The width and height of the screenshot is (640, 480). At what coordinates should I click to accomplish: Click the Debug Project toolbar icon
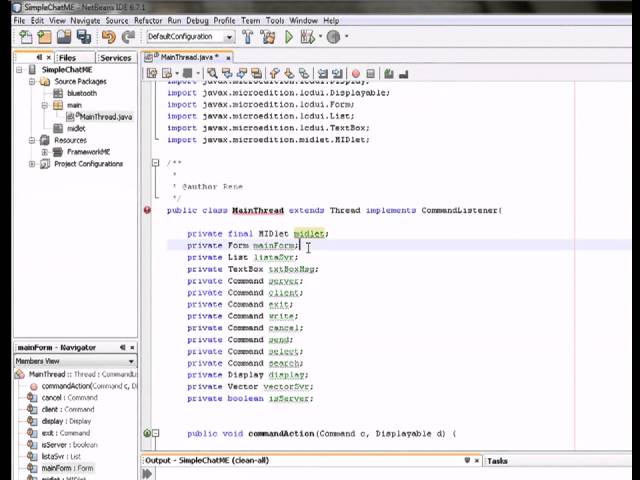pyautogui.click(x=308, y=37)
